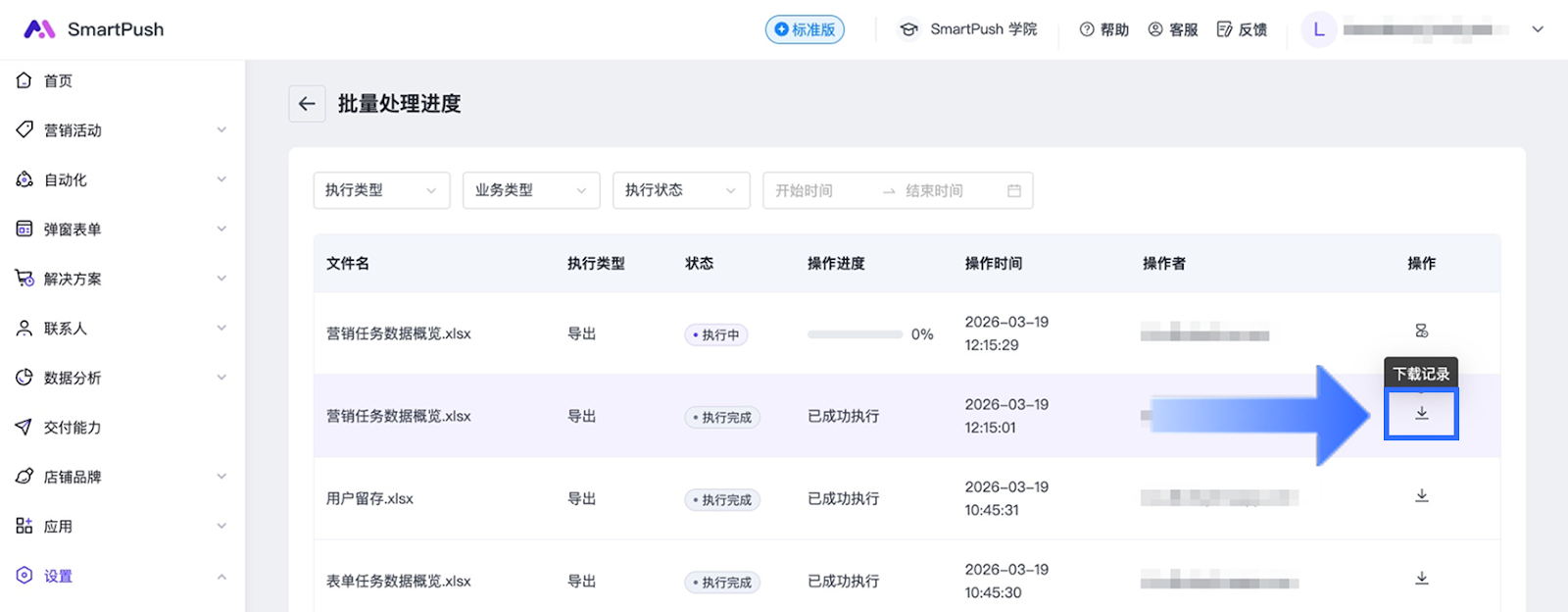This screenshot has height=612, width=1568.
Task: Click the 标准版 plan badge
Action: (x=805, y=29)
